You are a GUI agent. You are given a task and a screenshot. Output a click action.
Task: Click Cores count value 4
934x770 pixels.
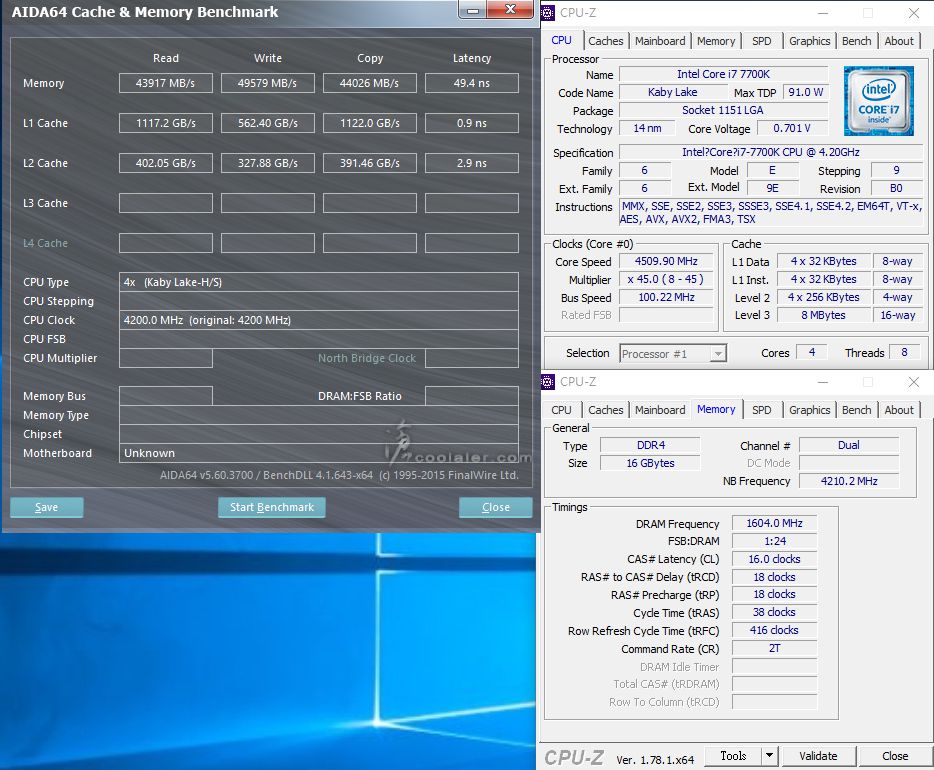pos(812,353)
